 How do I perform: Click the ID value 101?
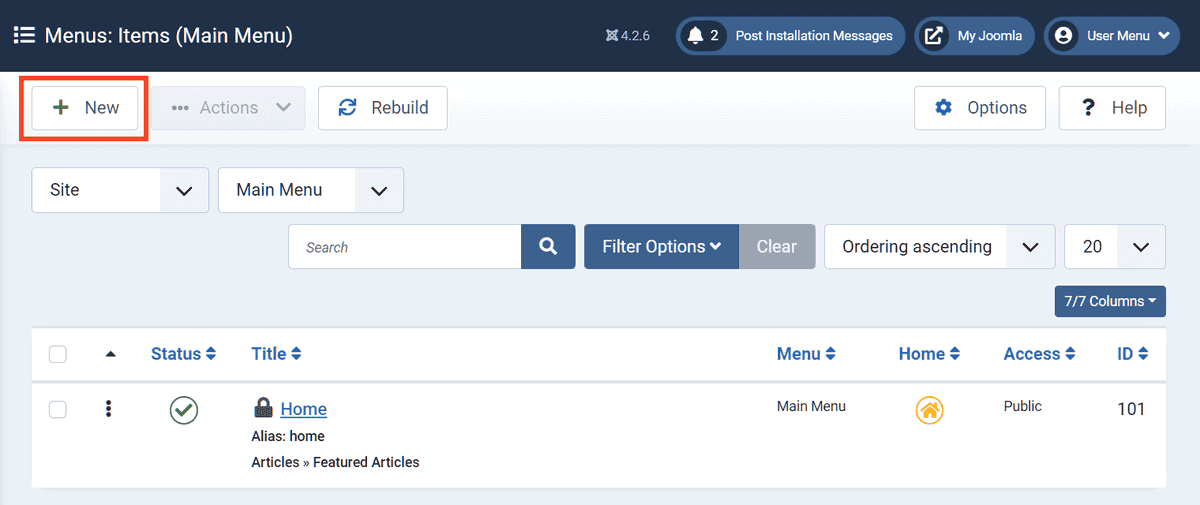tap(1131, 409)
